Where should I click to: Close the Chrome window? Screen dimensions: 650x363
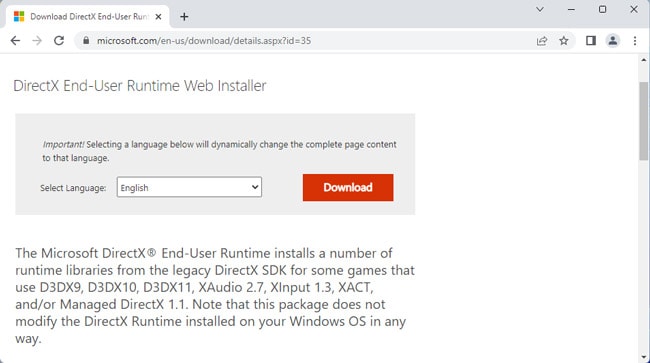coord(634,9)
